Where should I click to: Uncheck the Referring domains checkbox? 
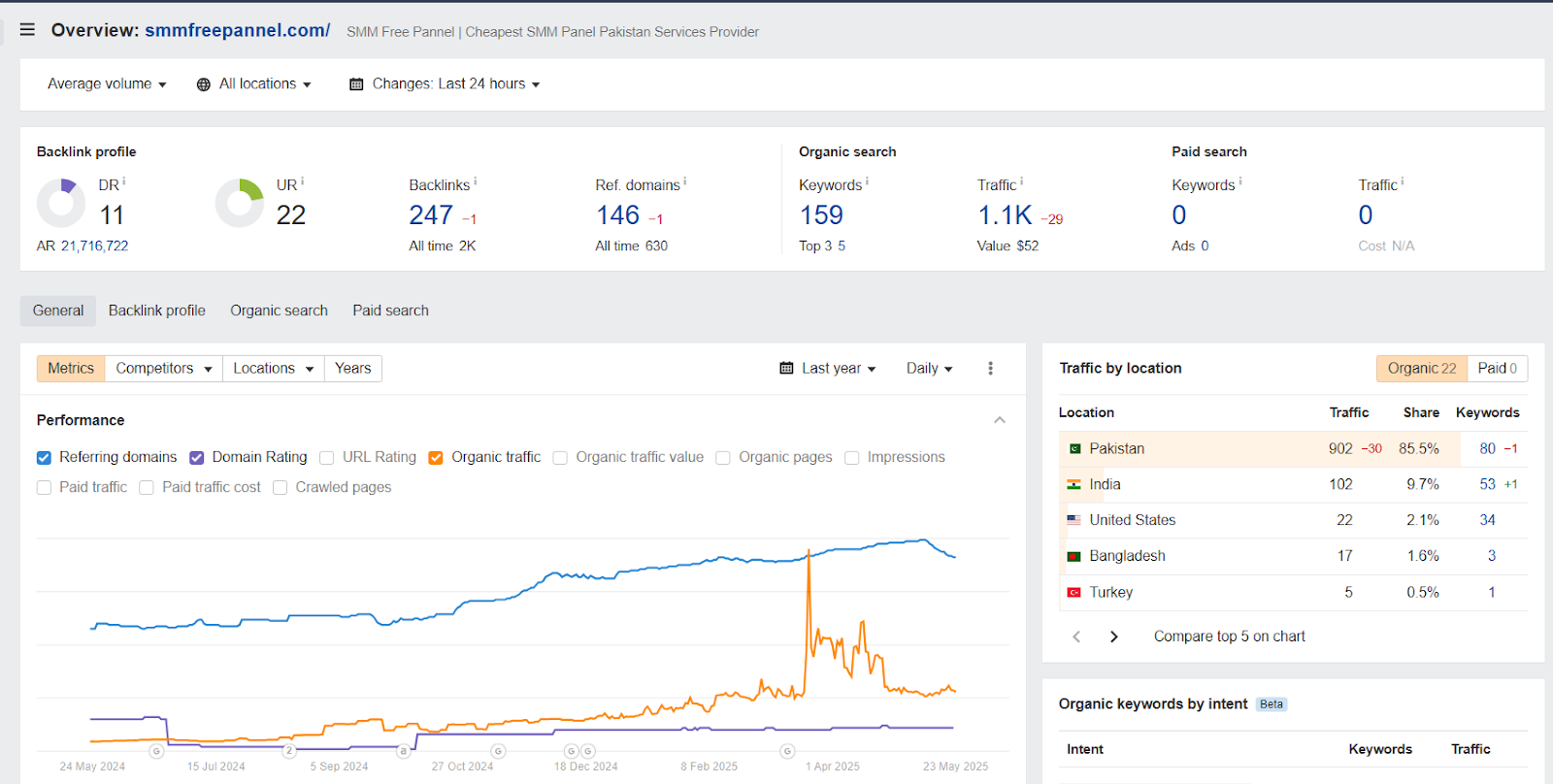coord(44,458)
